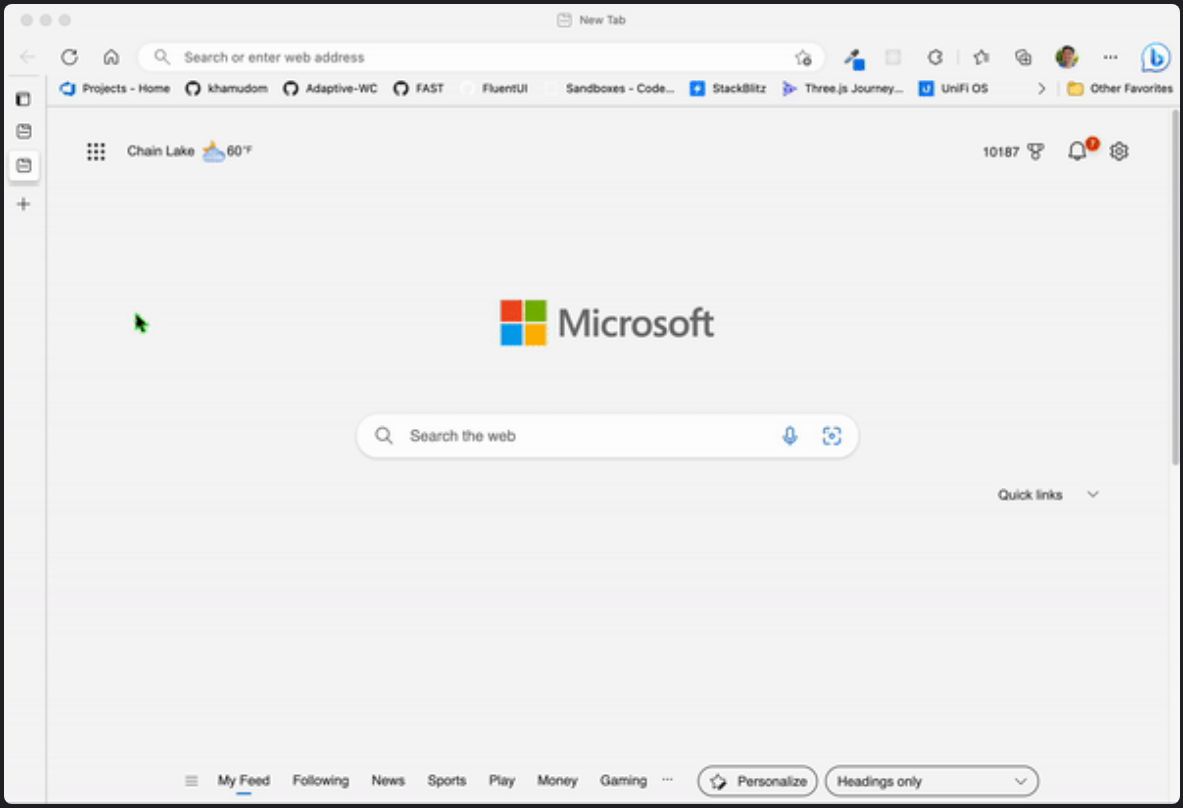Screen dimensions: 1183x808
Task: Expand Quick links chevron
Action: tap(1092, 495)
